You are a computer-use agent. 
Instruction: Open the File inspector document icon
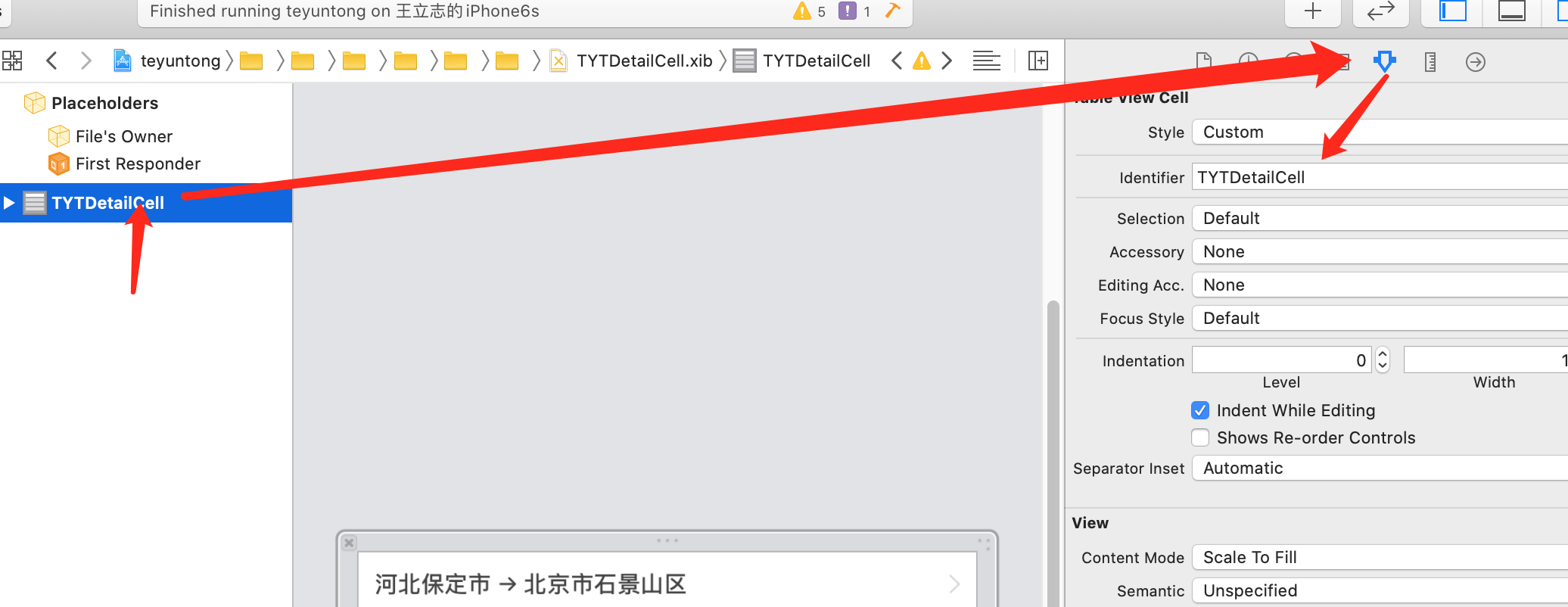[x=1203, y=61]
